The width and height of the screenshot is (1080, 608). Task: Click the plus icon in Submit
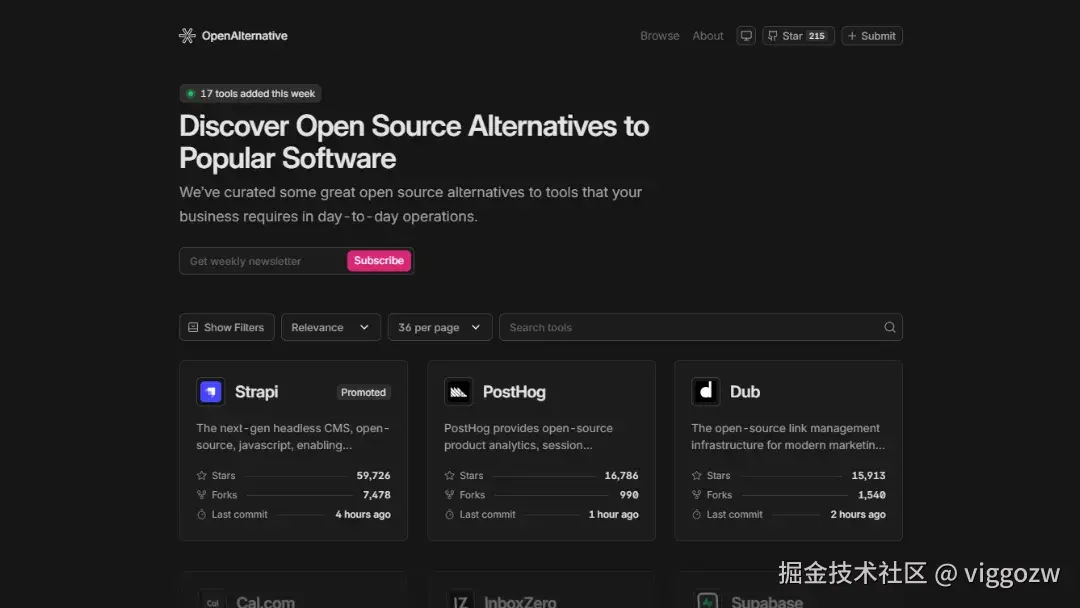852,36
